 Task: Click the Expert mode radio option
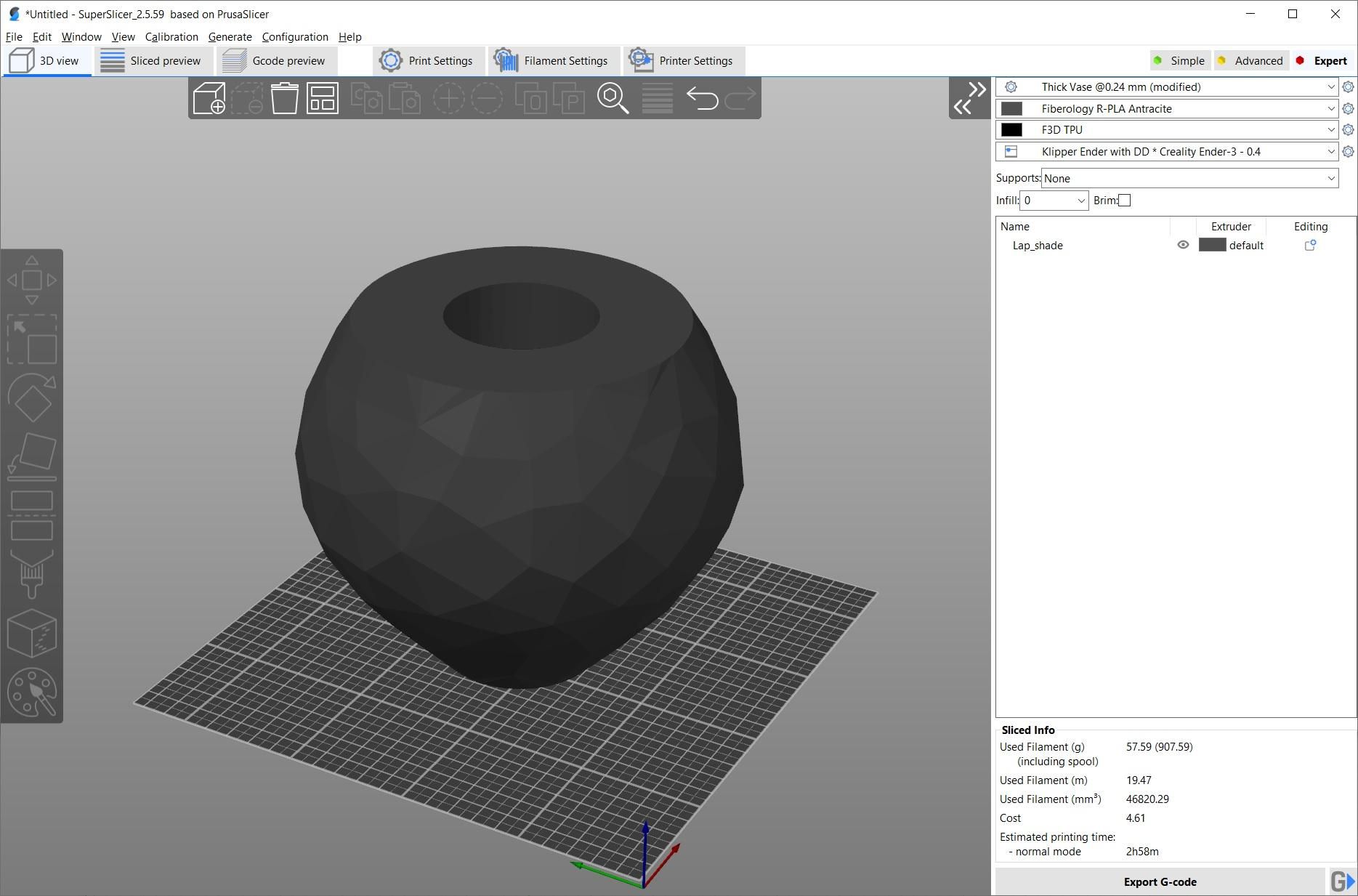click(1323, 60)
